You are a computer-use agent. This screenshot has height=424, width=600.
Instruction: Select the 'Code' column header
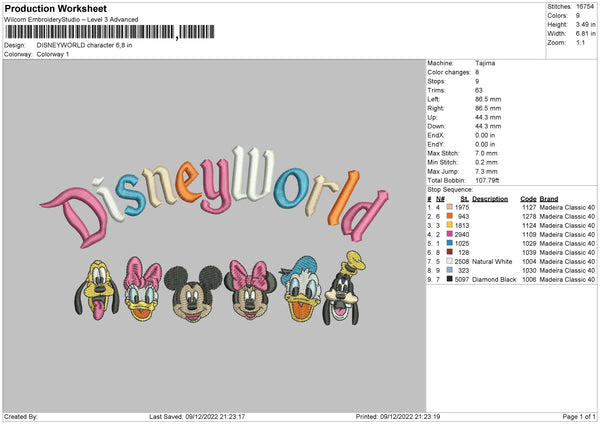(x=528, y=199)
